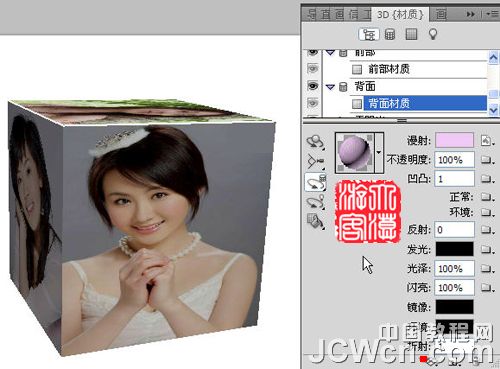500x369 pixels.
Task: Switch to the 直 panel tab
Action: tap(326, 14)
